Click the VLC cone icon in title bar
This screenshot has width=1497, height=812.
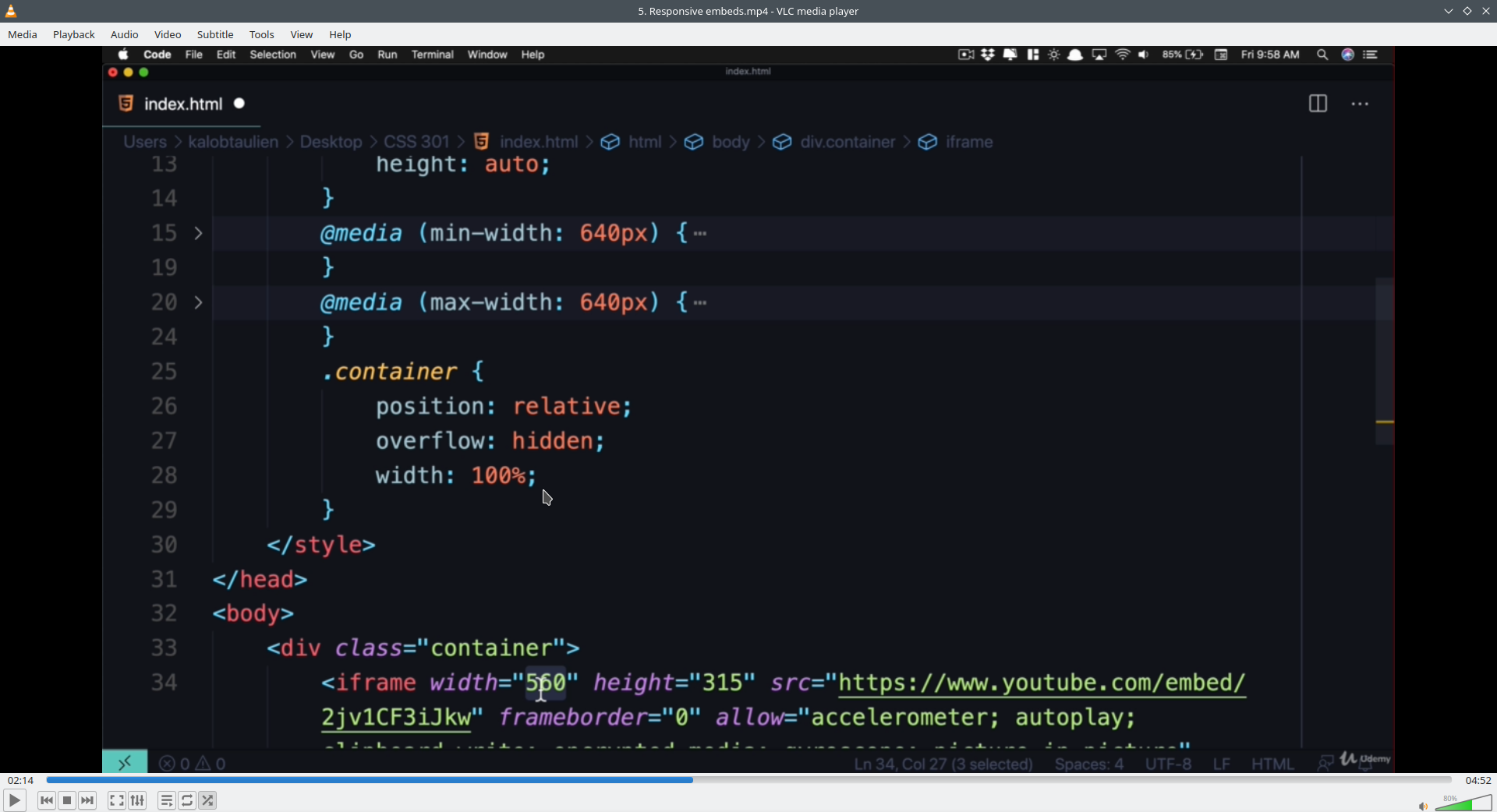[x=11, y=11]
